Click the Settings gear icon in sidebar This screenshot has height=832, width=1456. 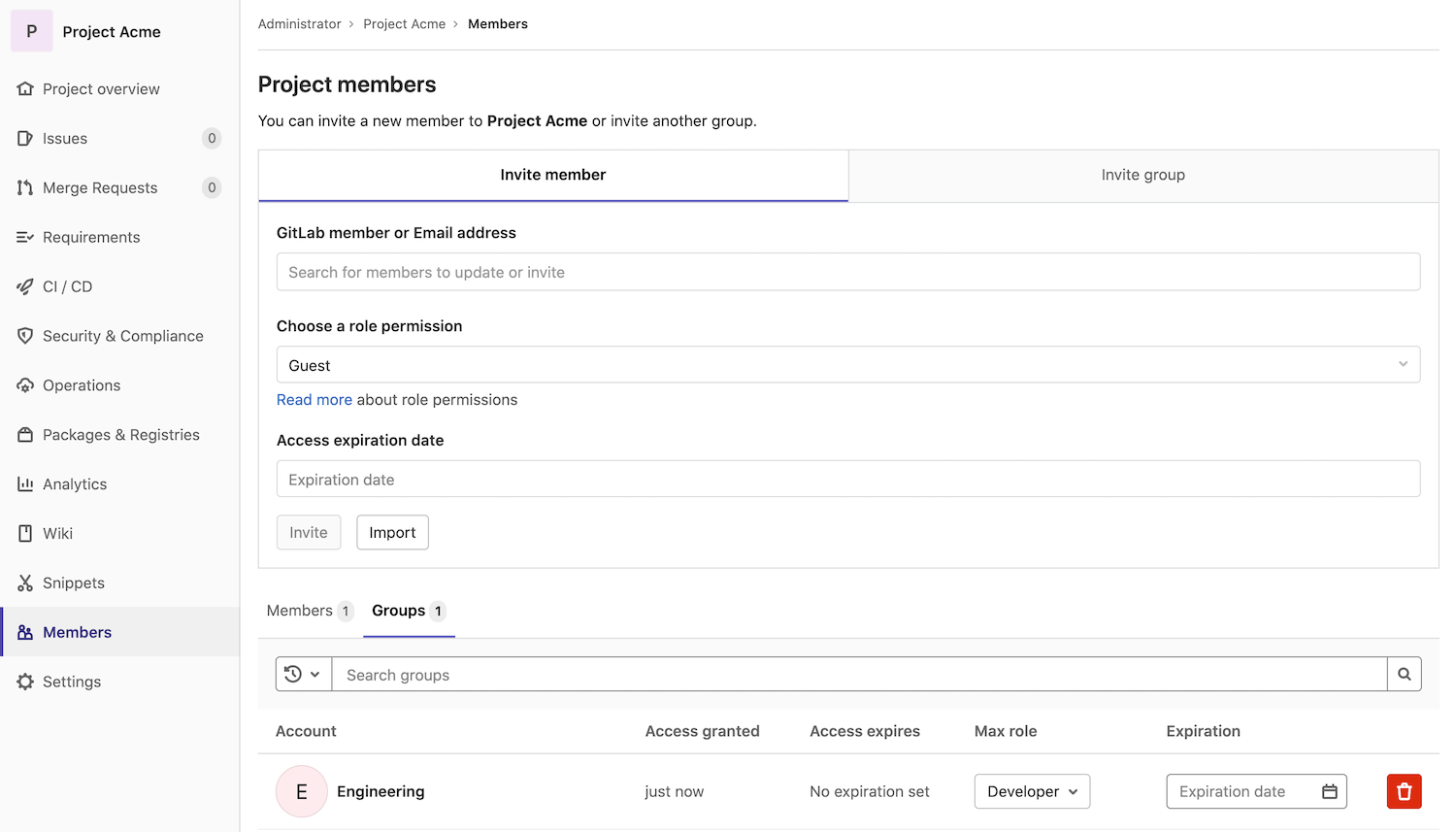[x=25, y=682]
